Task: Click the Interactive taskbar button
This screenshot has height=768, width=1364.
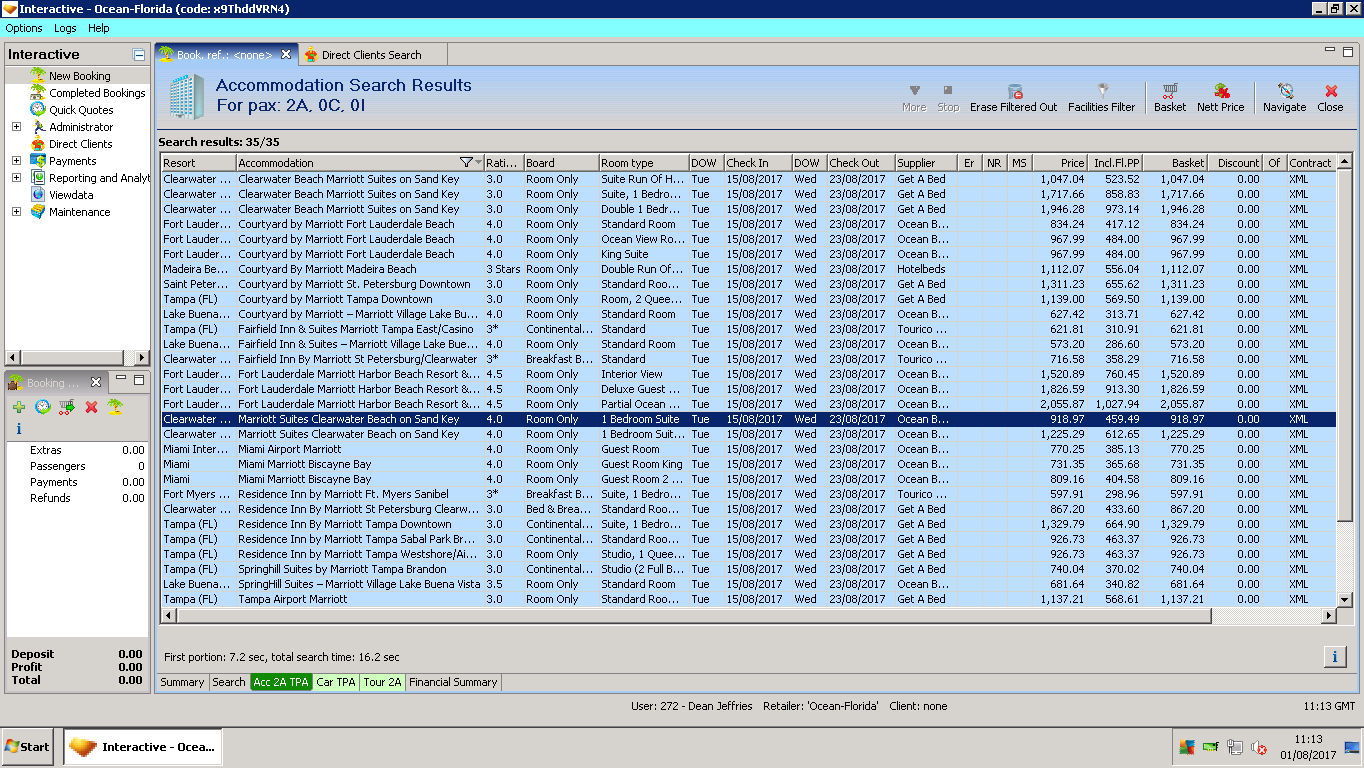Action: (143, 747)
